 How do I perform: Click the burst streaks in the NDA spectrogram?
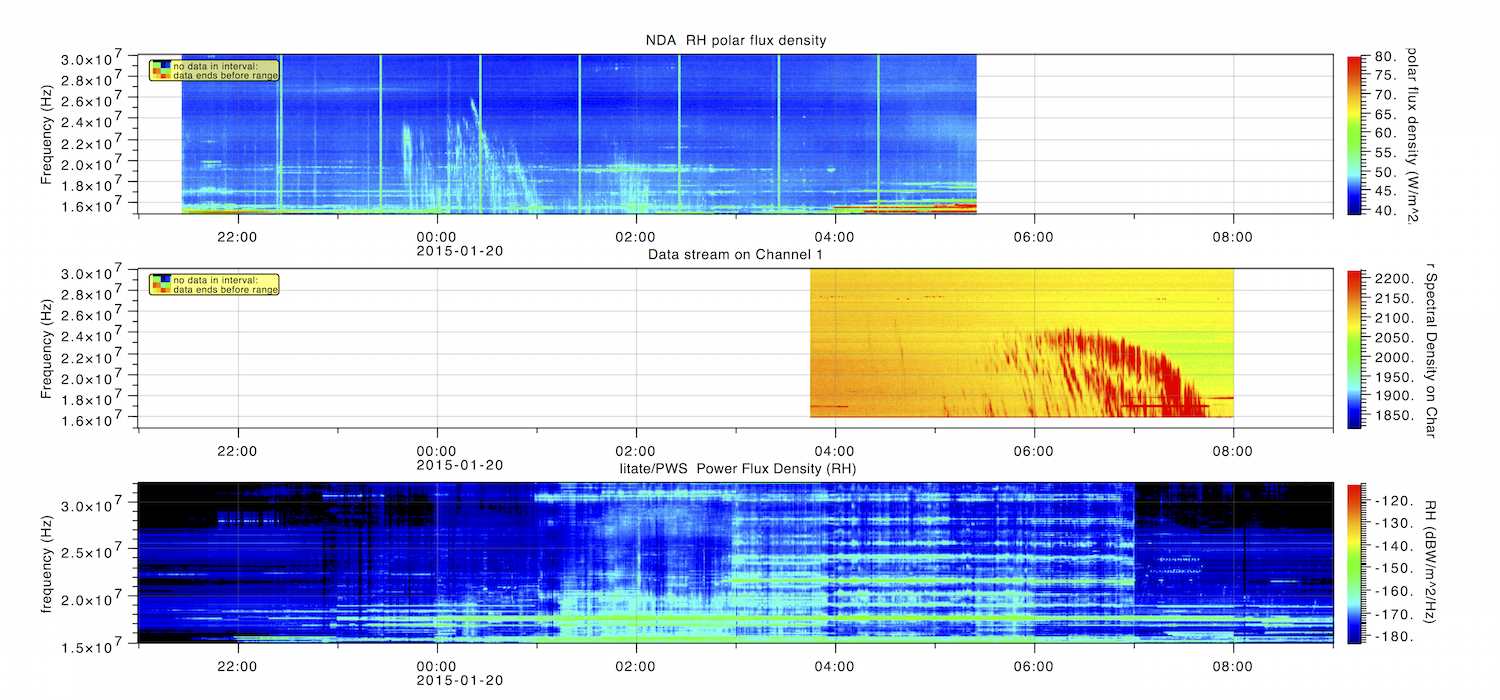click(x=470, y=160)
